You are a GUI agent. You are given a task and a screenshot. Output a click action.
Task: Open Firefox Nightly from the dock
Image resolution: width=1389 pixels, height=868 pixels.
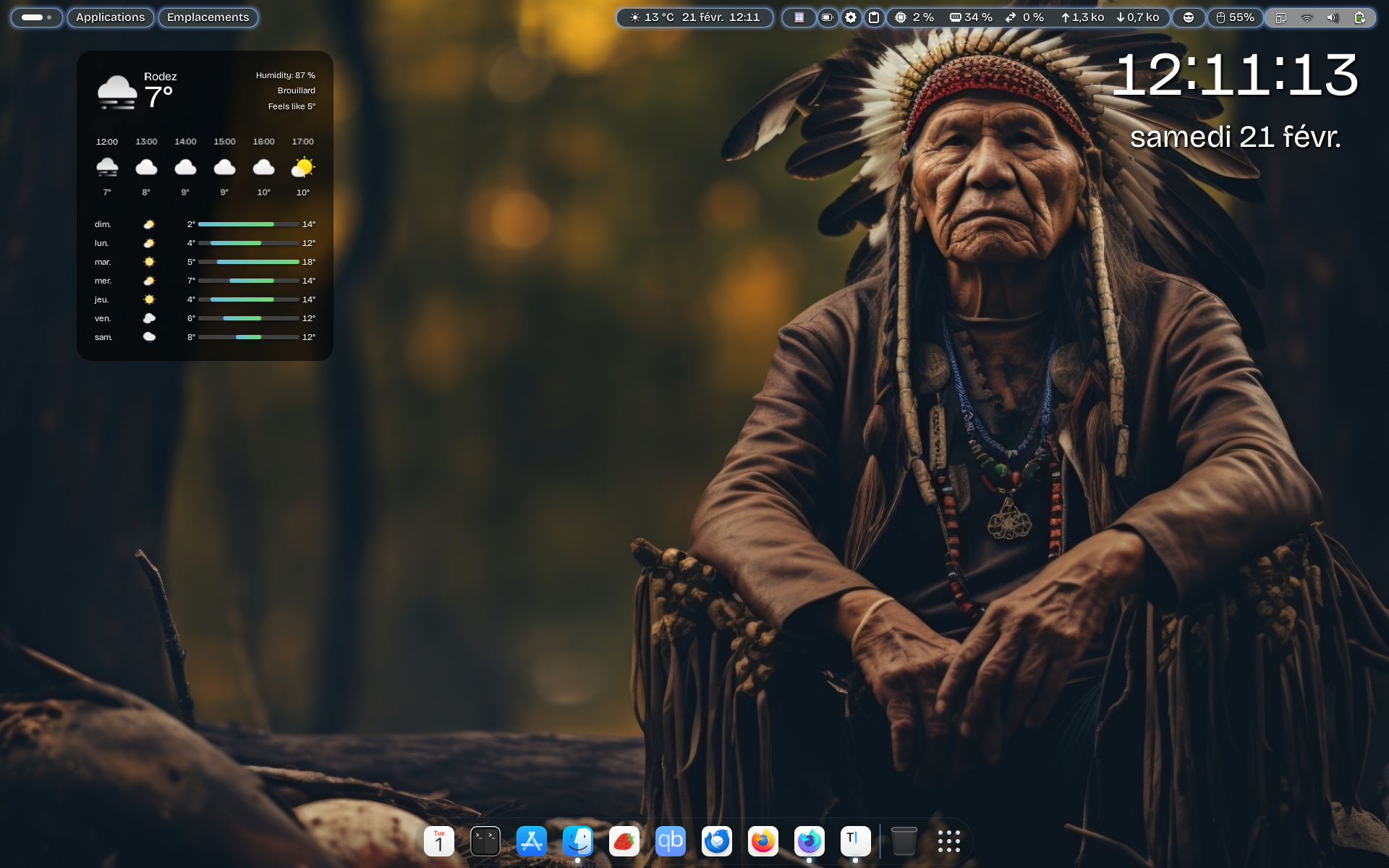tap(810, 841)
